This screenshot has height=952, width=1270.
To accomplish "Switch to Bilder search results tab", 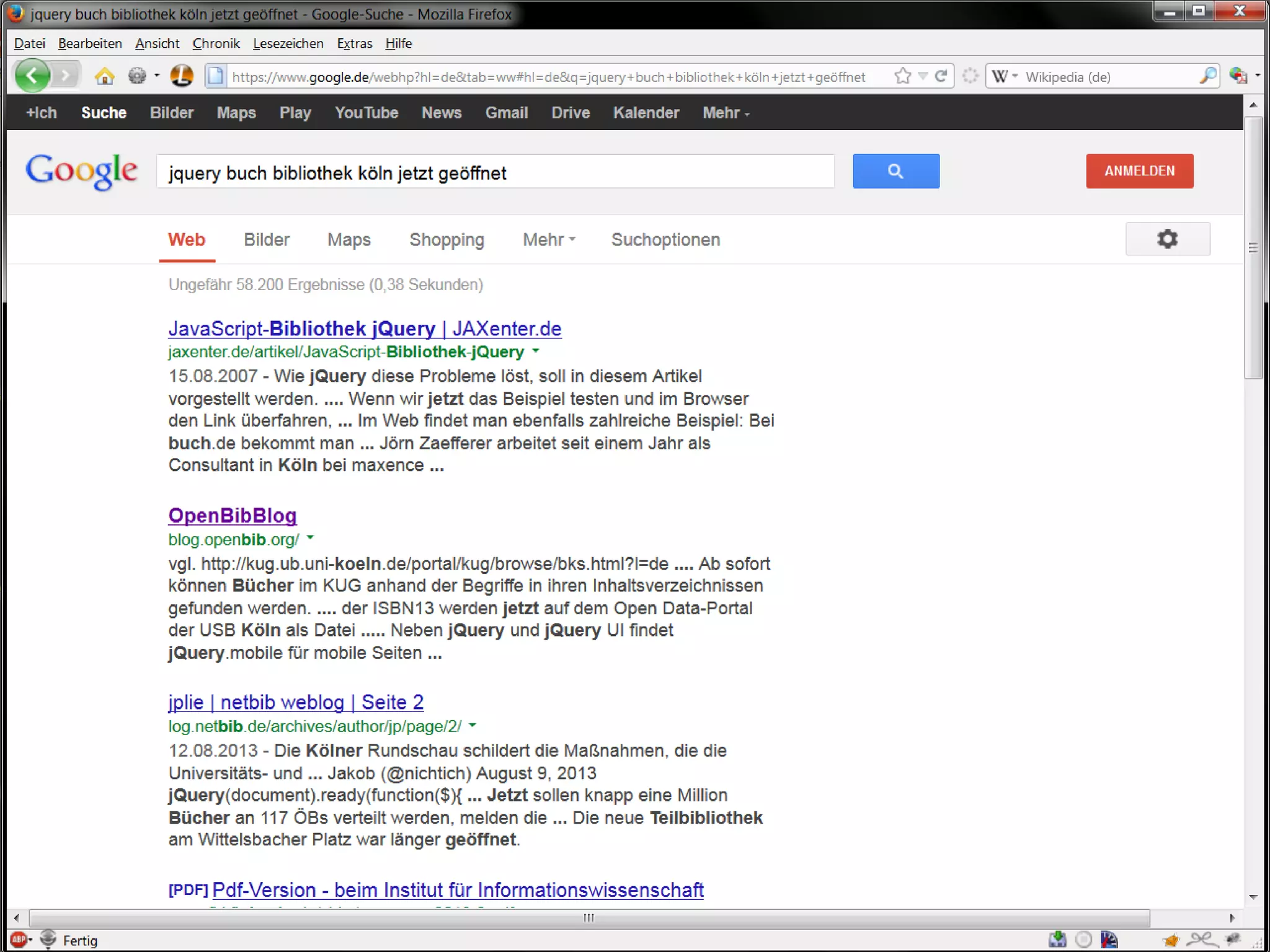I will click(x=266, y=240).
